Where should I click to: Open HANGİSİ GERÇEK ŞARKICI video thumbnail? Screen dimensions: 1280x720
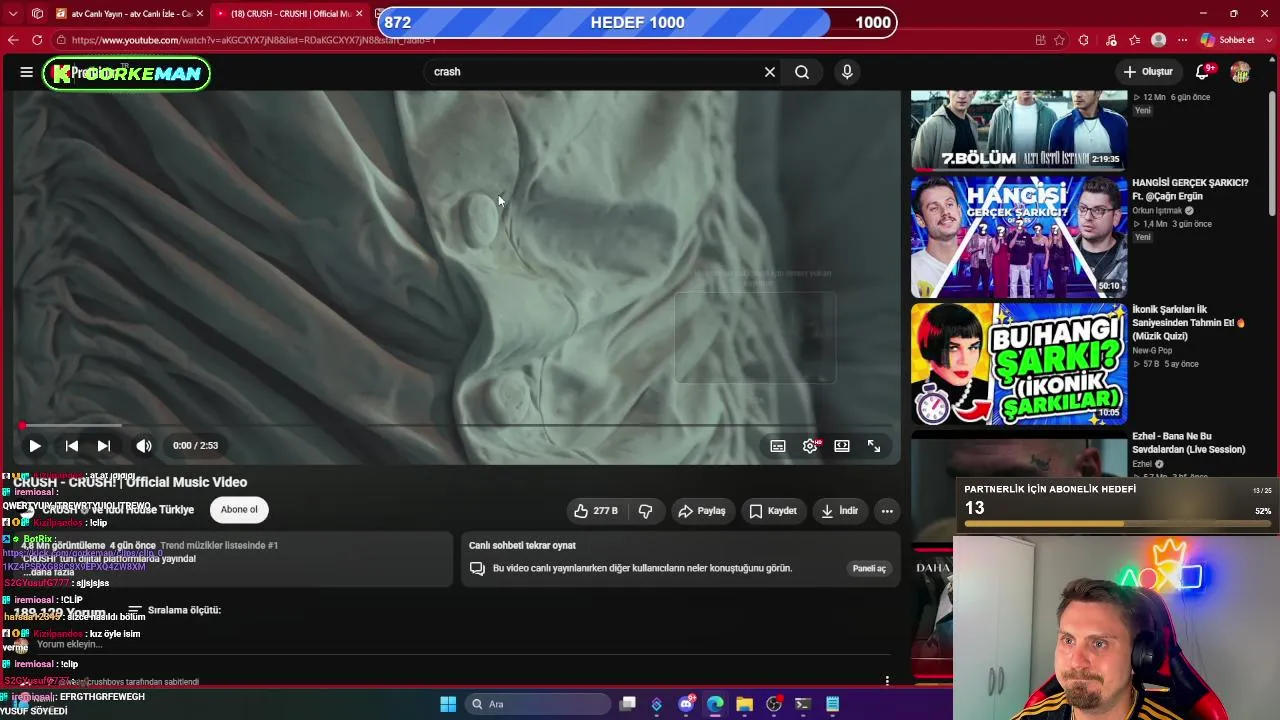[1019, 237]
